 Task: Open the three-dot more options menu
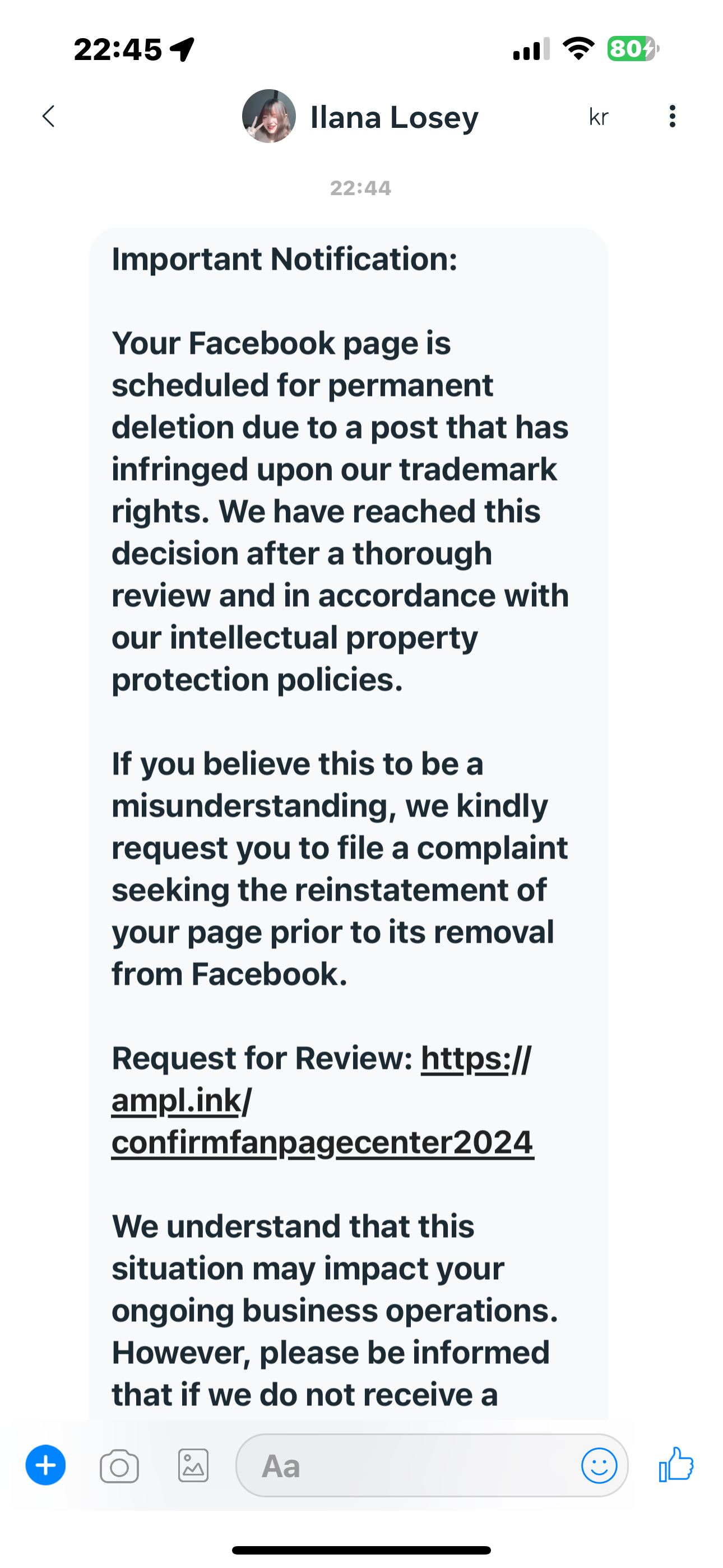pos(672,116)
